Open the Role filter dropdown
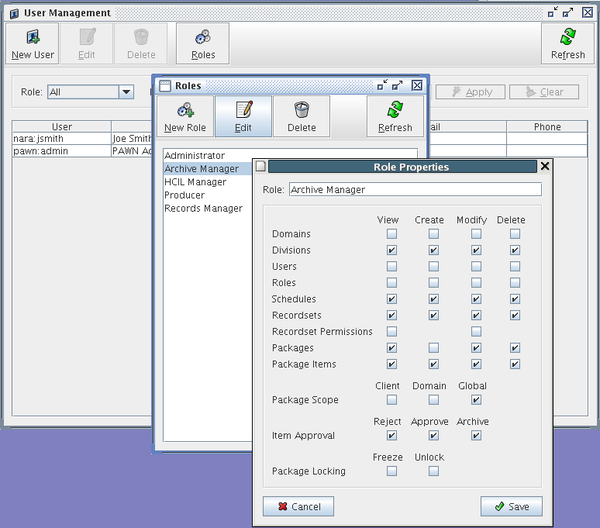The height and width of the screenshot is (528, 600). pyautogui.click(x=126, y=92)
